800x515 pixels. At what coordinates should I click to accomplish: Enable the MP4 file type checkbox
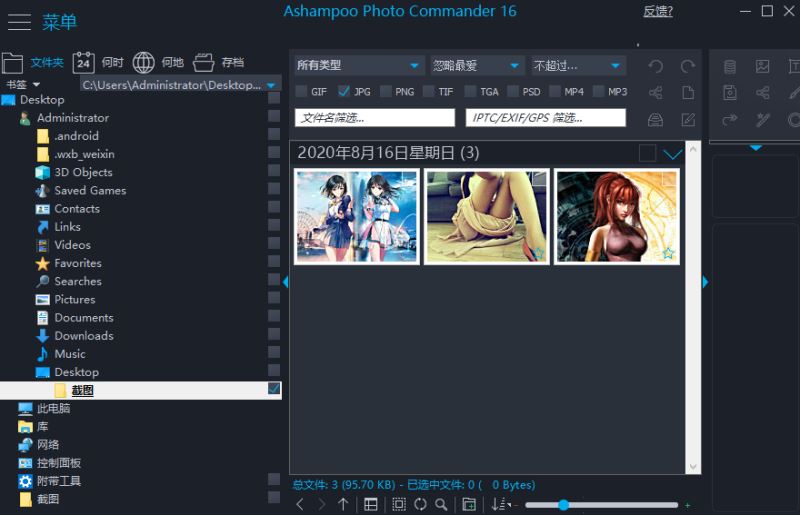coord(555,91)
